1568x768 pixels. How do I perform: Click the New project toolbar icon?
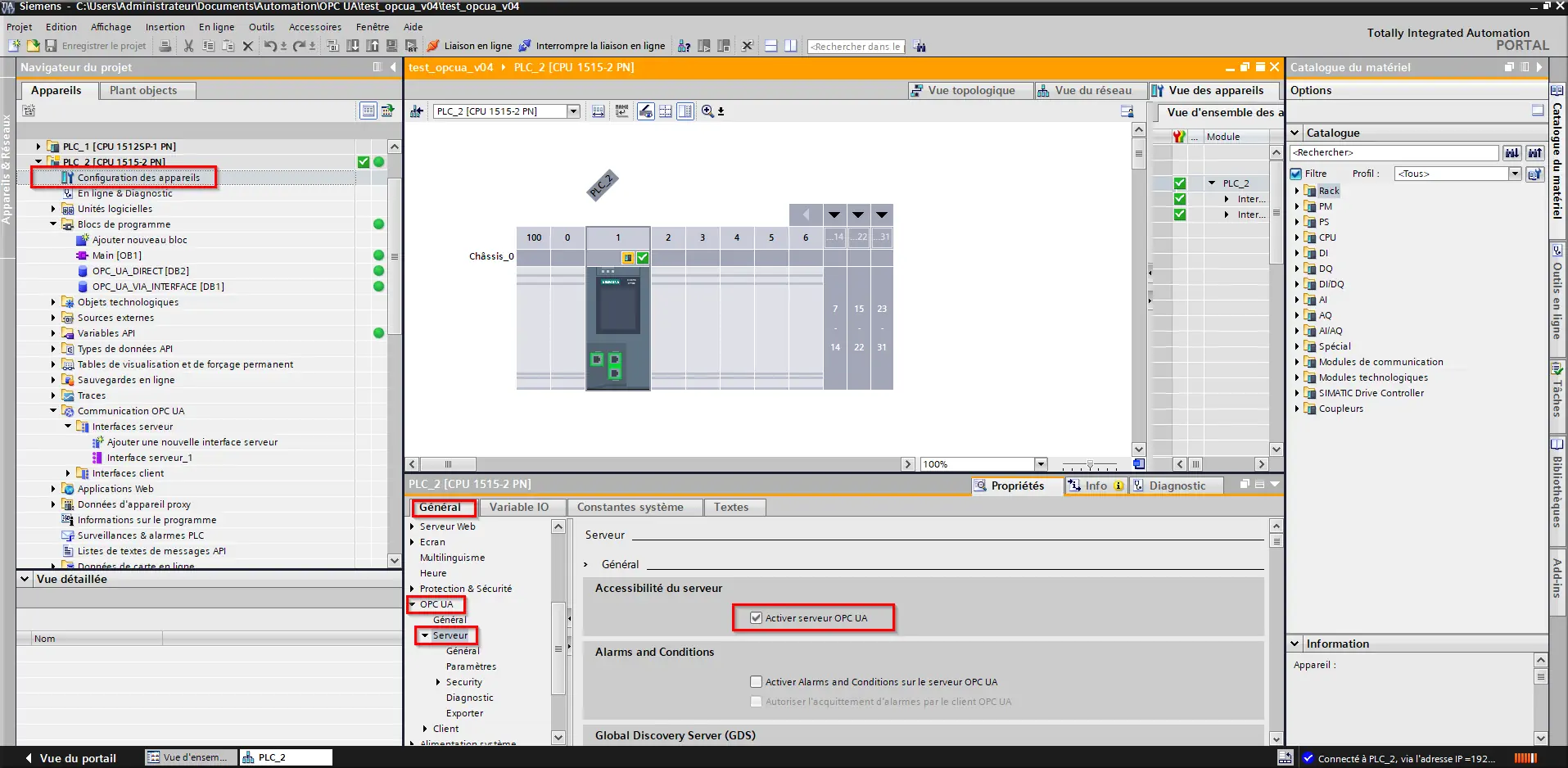[14, 46]
